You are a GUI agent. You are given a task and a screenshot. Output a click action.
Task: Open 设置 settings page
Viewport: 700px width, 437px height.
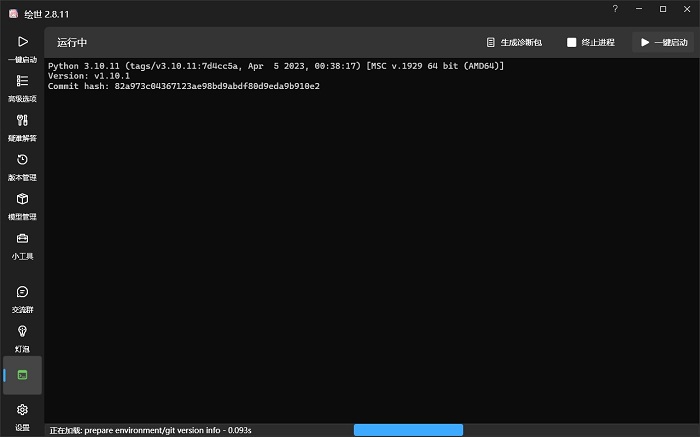pos(22,415)
